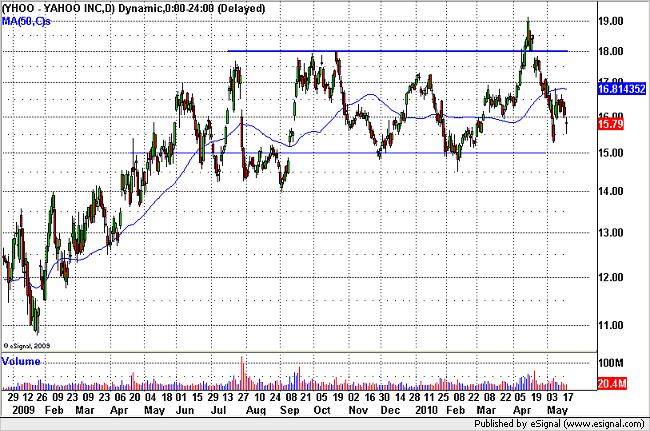Screen dimensions: 650x431
Task: Click the 19.00 price axis label
Action: point(611,21)
